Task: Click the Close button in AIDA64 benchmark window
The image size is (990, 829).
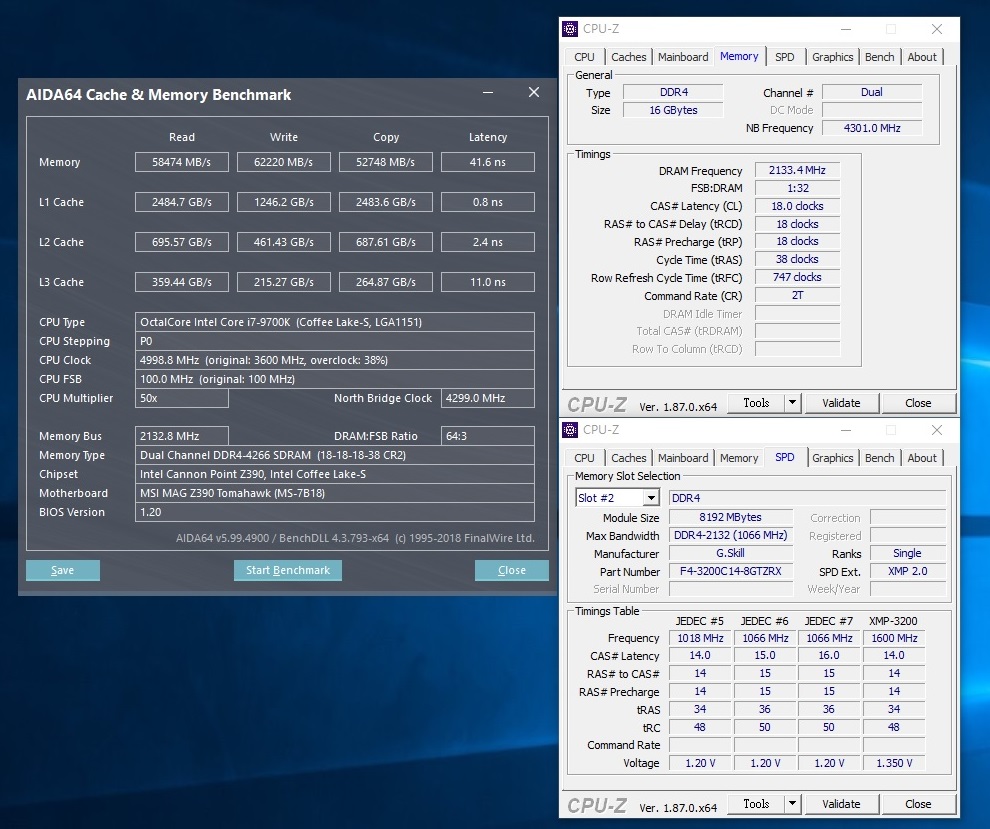Action: coord(511,570)
